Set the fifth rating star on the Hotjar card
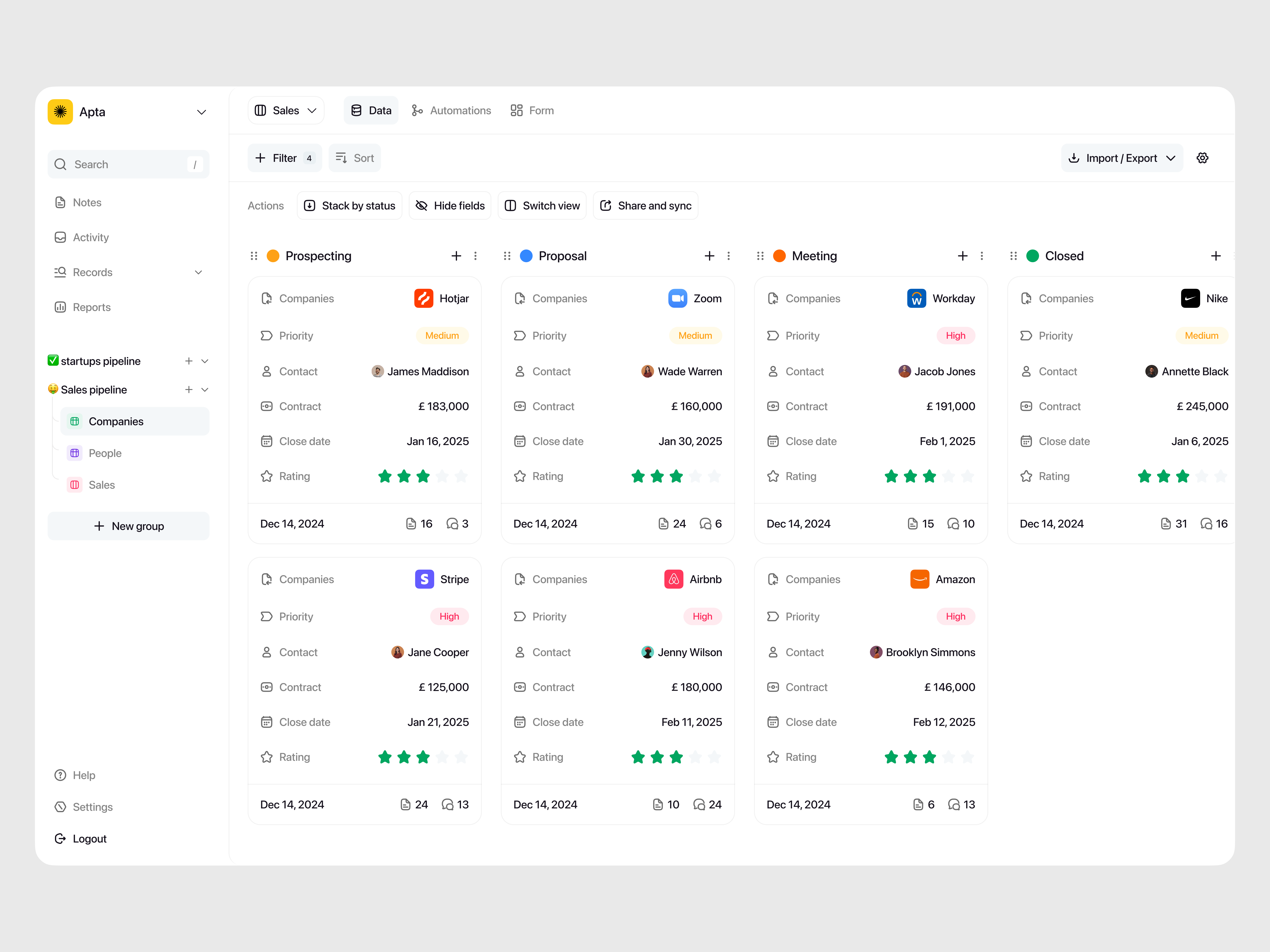This screenshot has height=952, width=1270. click(461, 476)
